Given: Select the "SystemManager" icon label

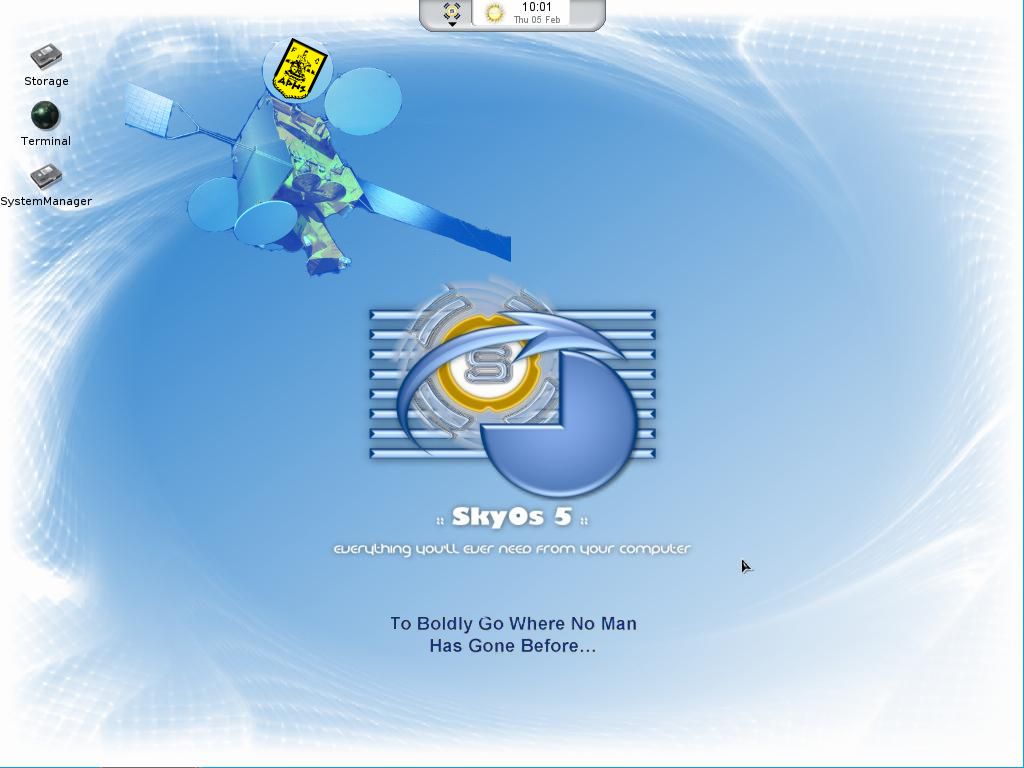Looking at the screenshot, I should pos(46,201).
